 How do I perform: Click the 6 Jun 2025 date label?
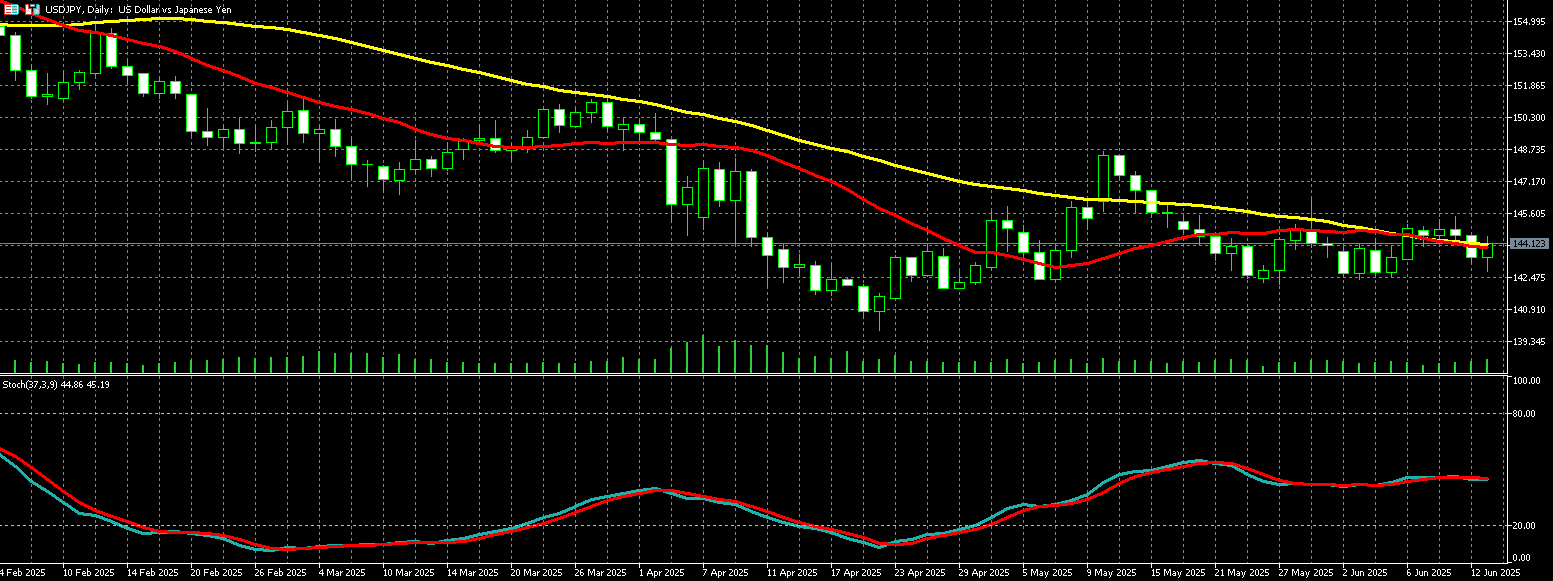point(1431,574)
